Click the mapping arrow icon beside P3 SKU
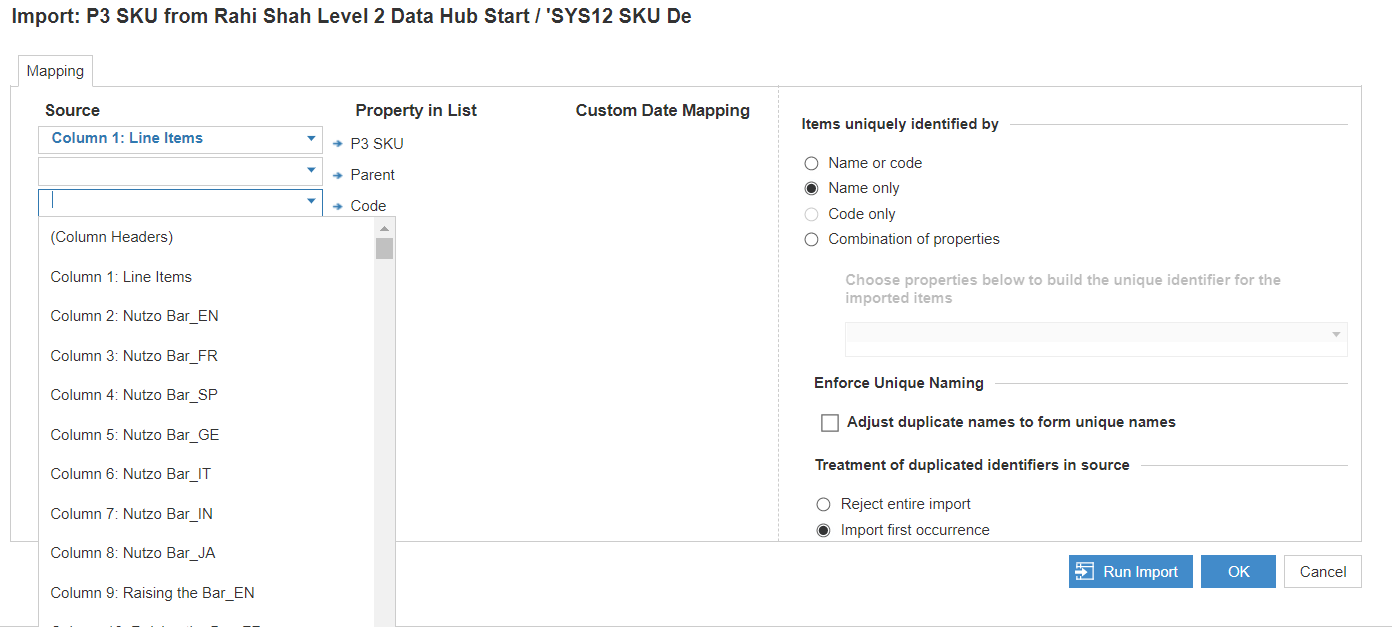The height and width of the screenshot is (627, 1392). (338, 143)
